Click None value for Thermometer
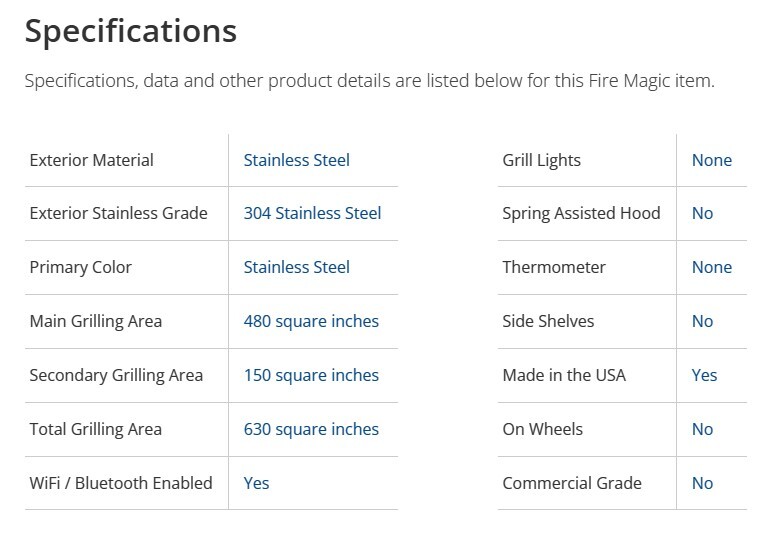 tap(711, 267)
